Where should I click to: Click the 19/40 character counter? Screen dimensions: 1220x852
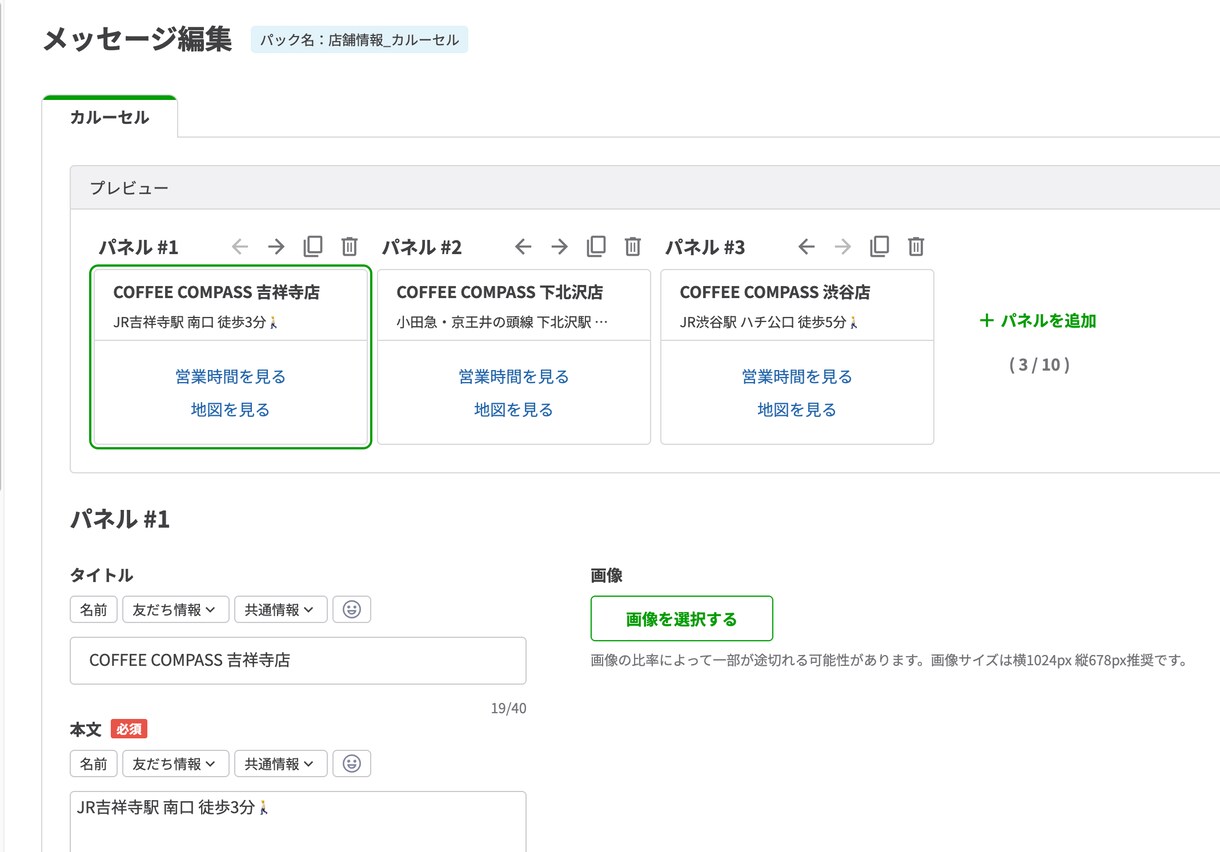pyautogui.click(x=508, y=708)
